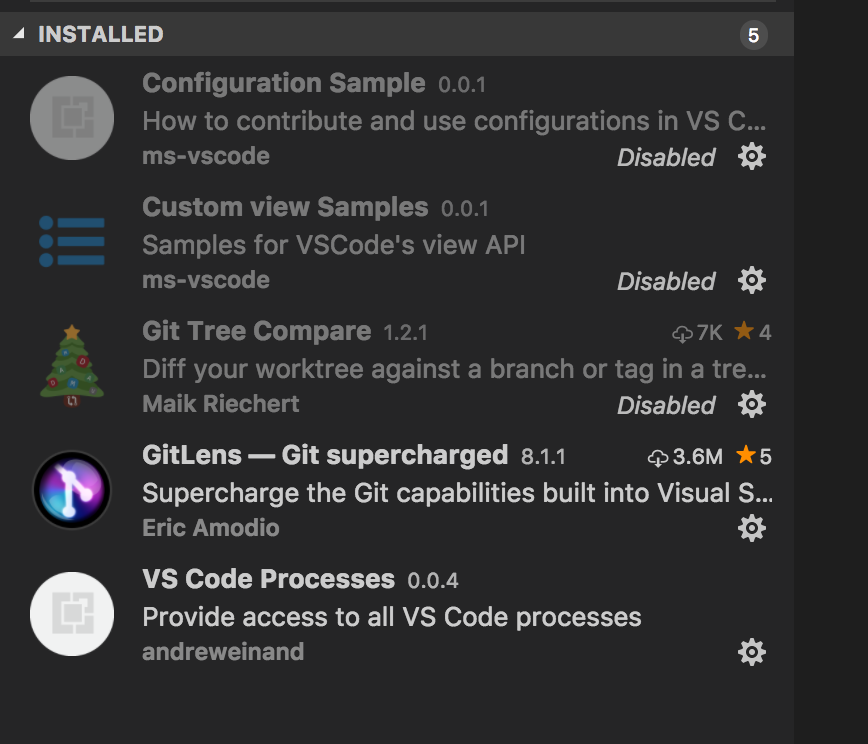
Task: Click the Git Tree Compare download count
Action: (697, 333)
